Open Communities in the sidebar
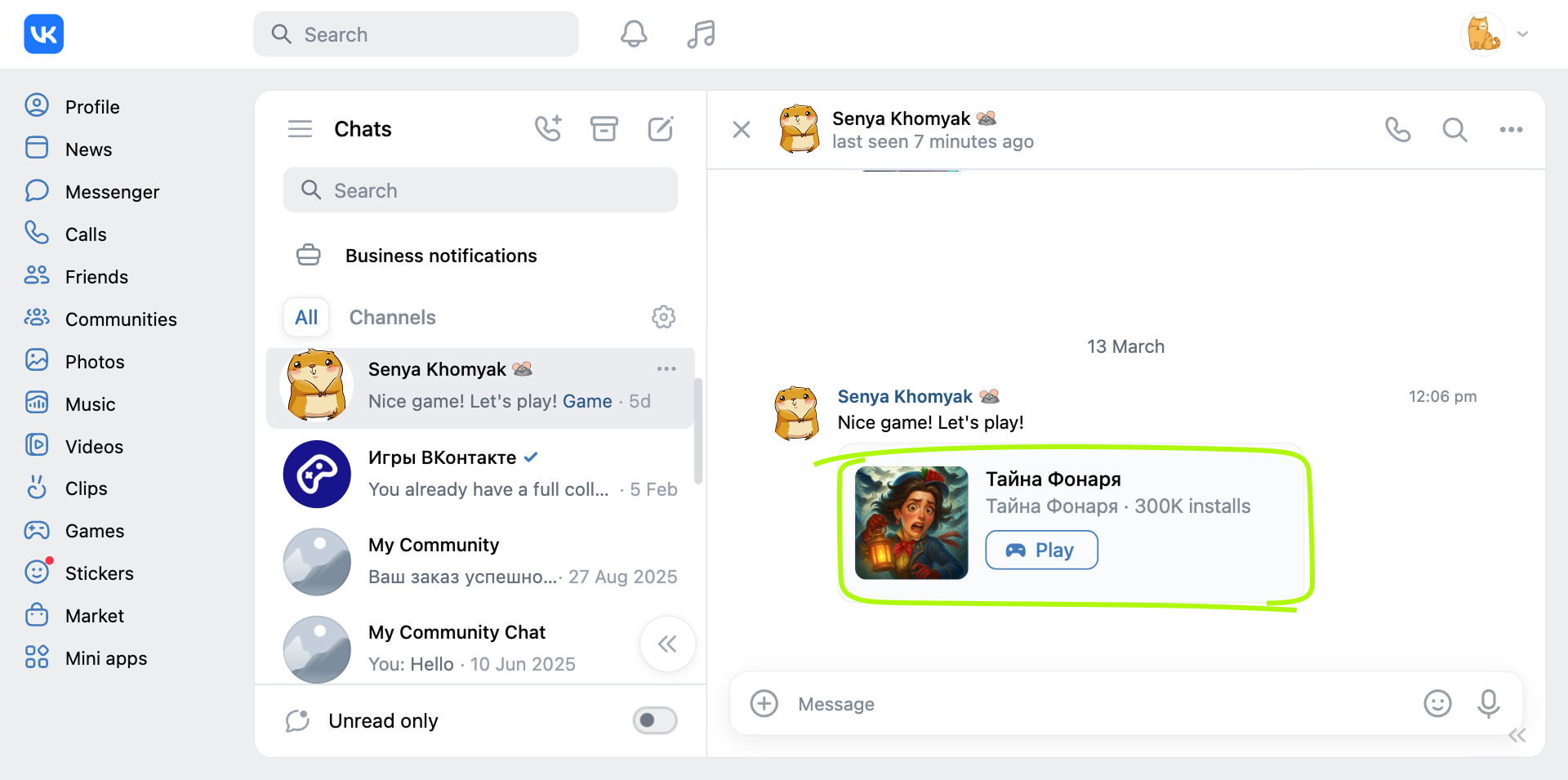Image resolution: width=1568 pixels, height=780 pixels. click(x=100, y=319)
